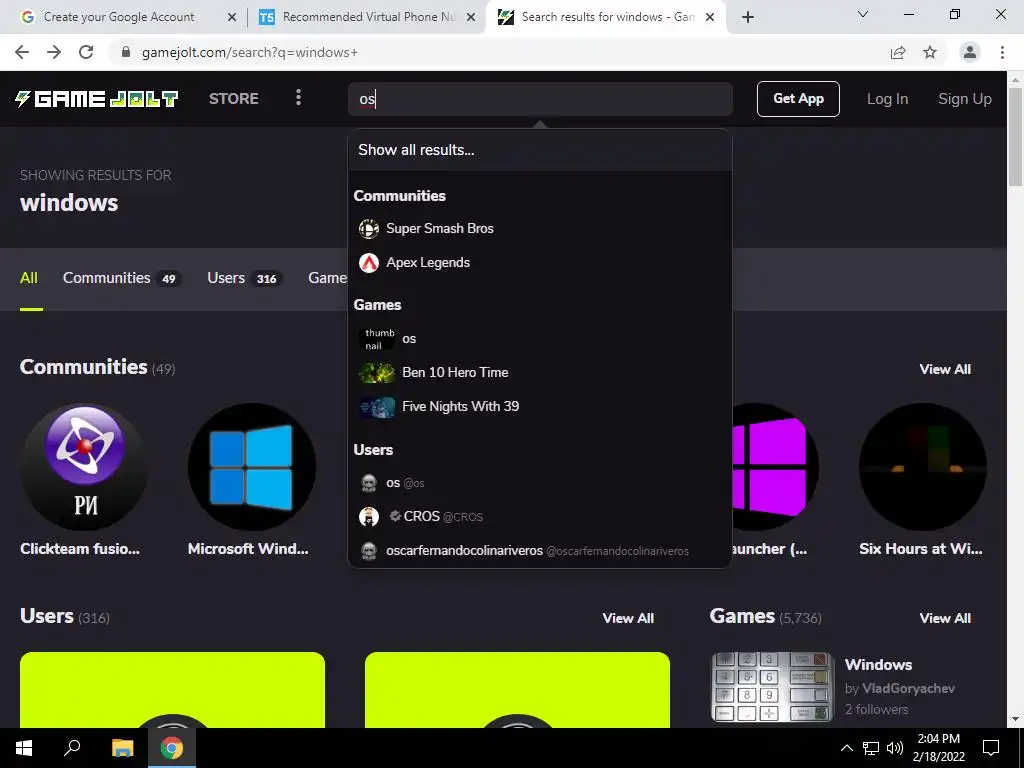Click Windows game title
This screenshot has width=1024, height=768.
(878, 665)
